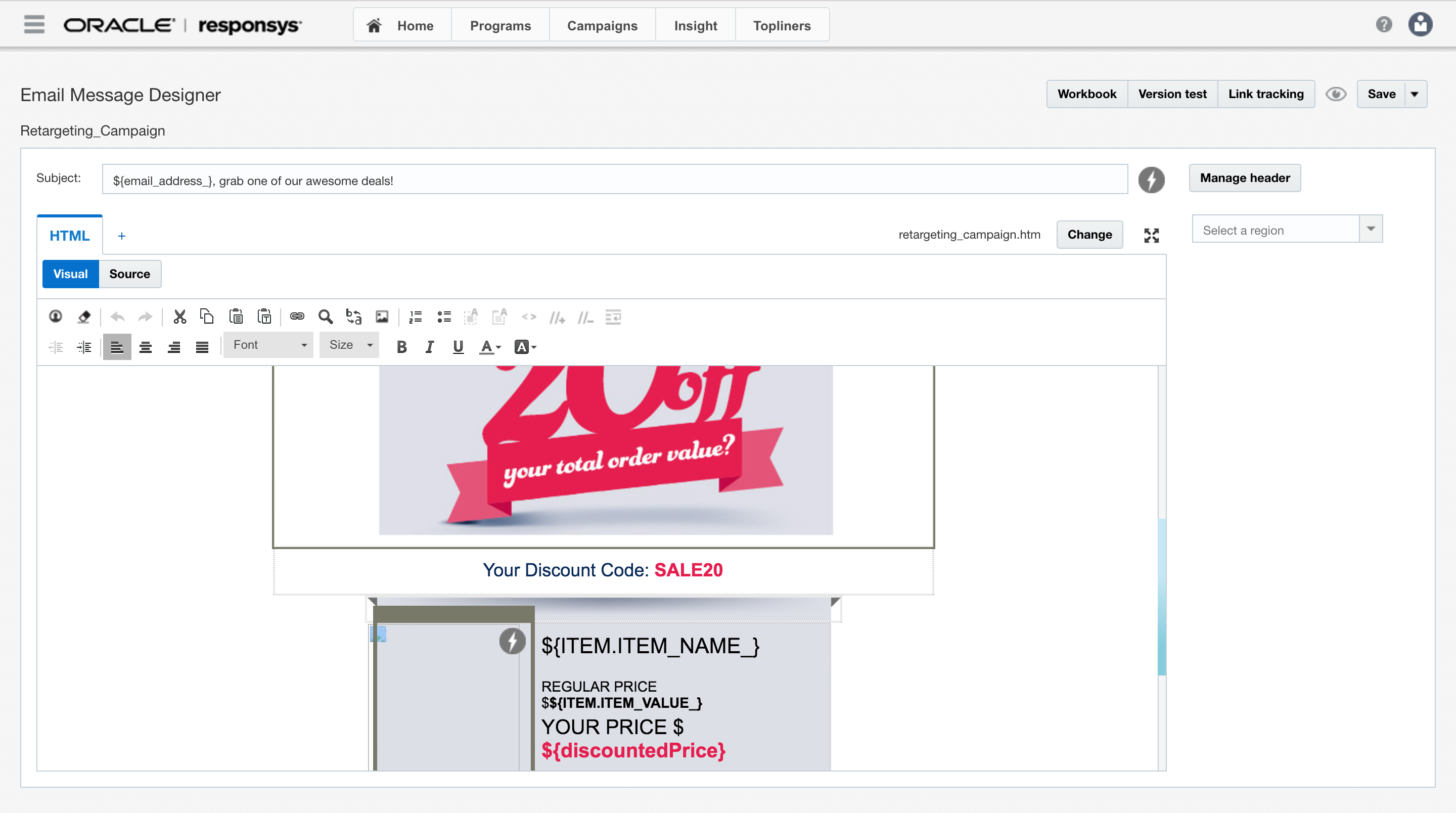Insert a numbered list
This screenshot has width=1456, height=813.
coord(416,317)
